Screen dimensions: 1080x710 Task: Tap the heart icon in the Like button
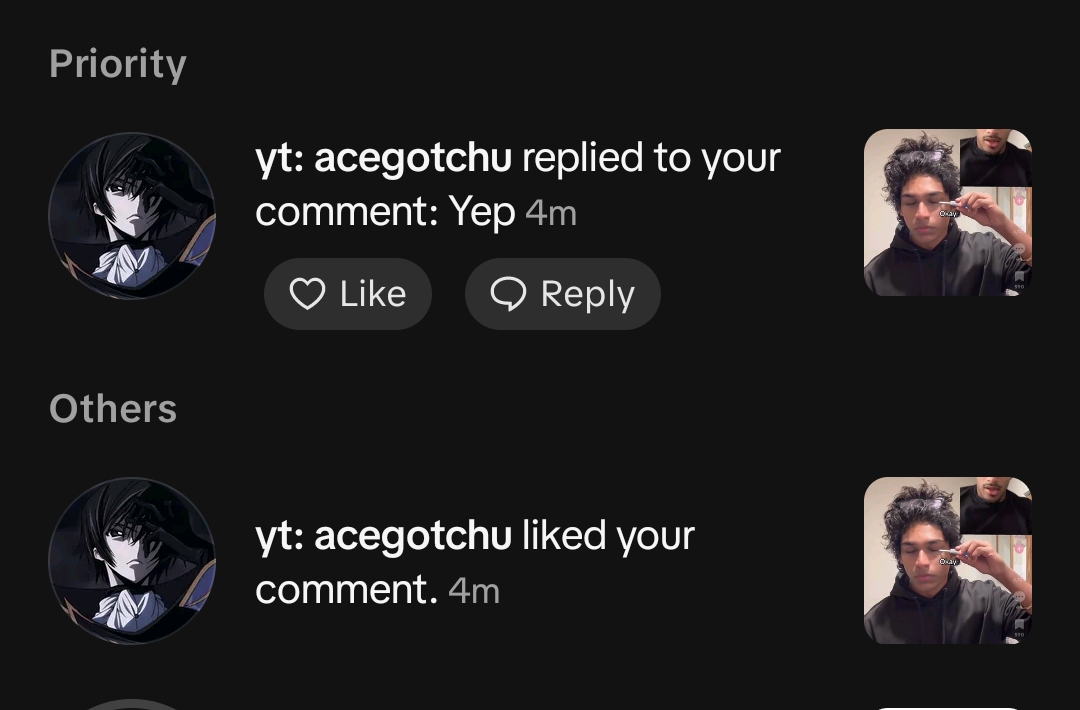[x=307, y=294]
